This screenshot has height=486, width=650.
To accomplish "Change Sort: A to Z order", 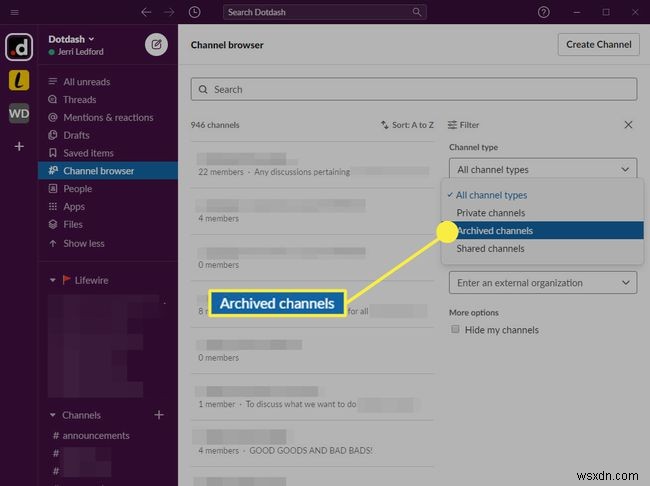I will coord(407,125).
